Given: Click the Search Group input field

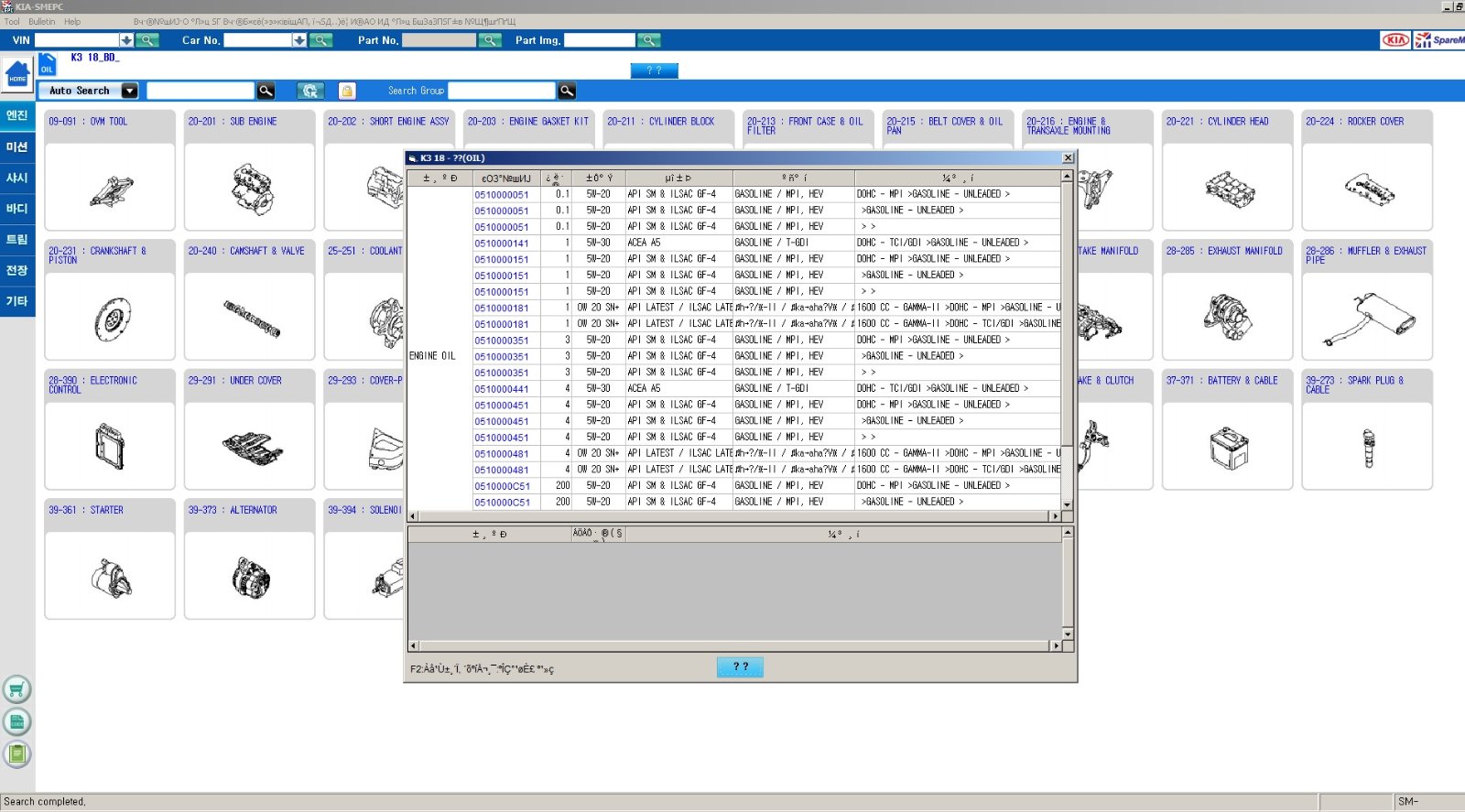Looking at the screenshot, I should click(502, 91).
